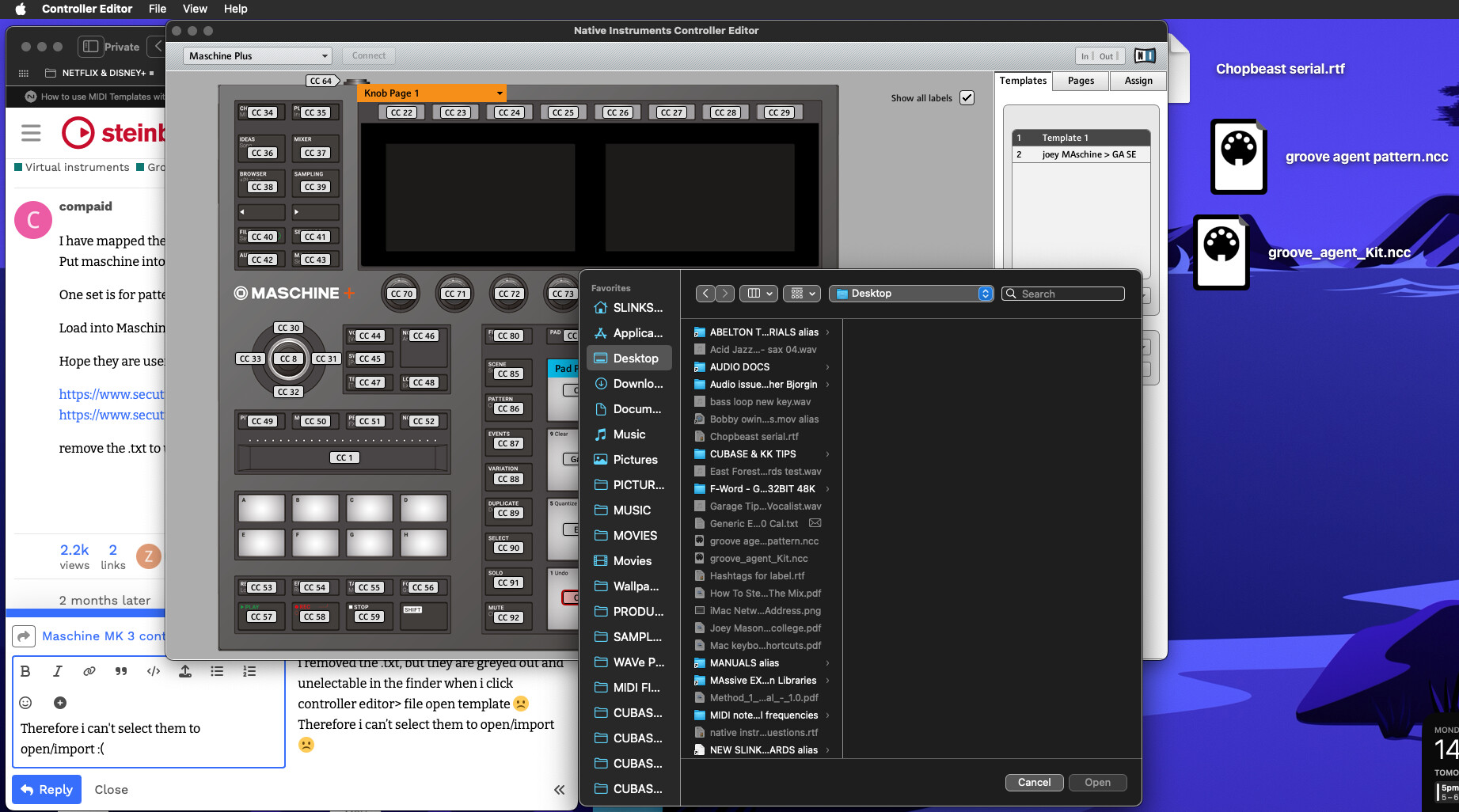Image resolution: width=1459 pixels, height=812 pixels.
Task: Open the Maschine Plus device dropdown
Action: coord(257,56)
